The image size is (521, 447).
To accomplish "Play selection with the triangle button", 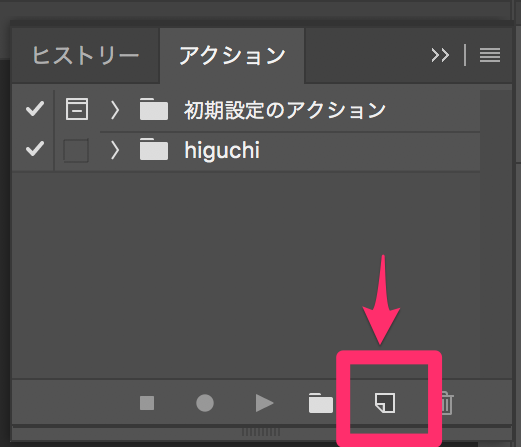I will coord(264,403).
